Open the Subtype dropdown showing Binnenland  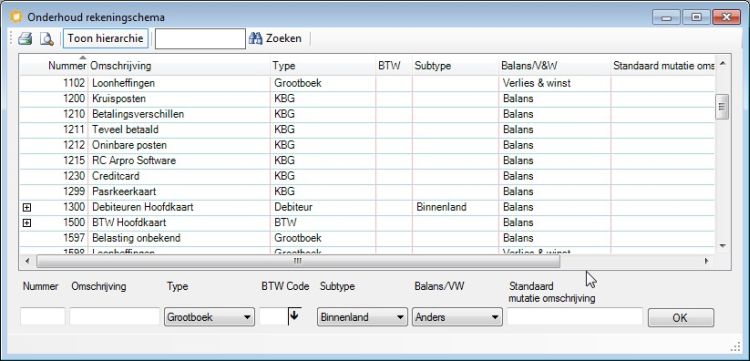[x=362, y=317]
